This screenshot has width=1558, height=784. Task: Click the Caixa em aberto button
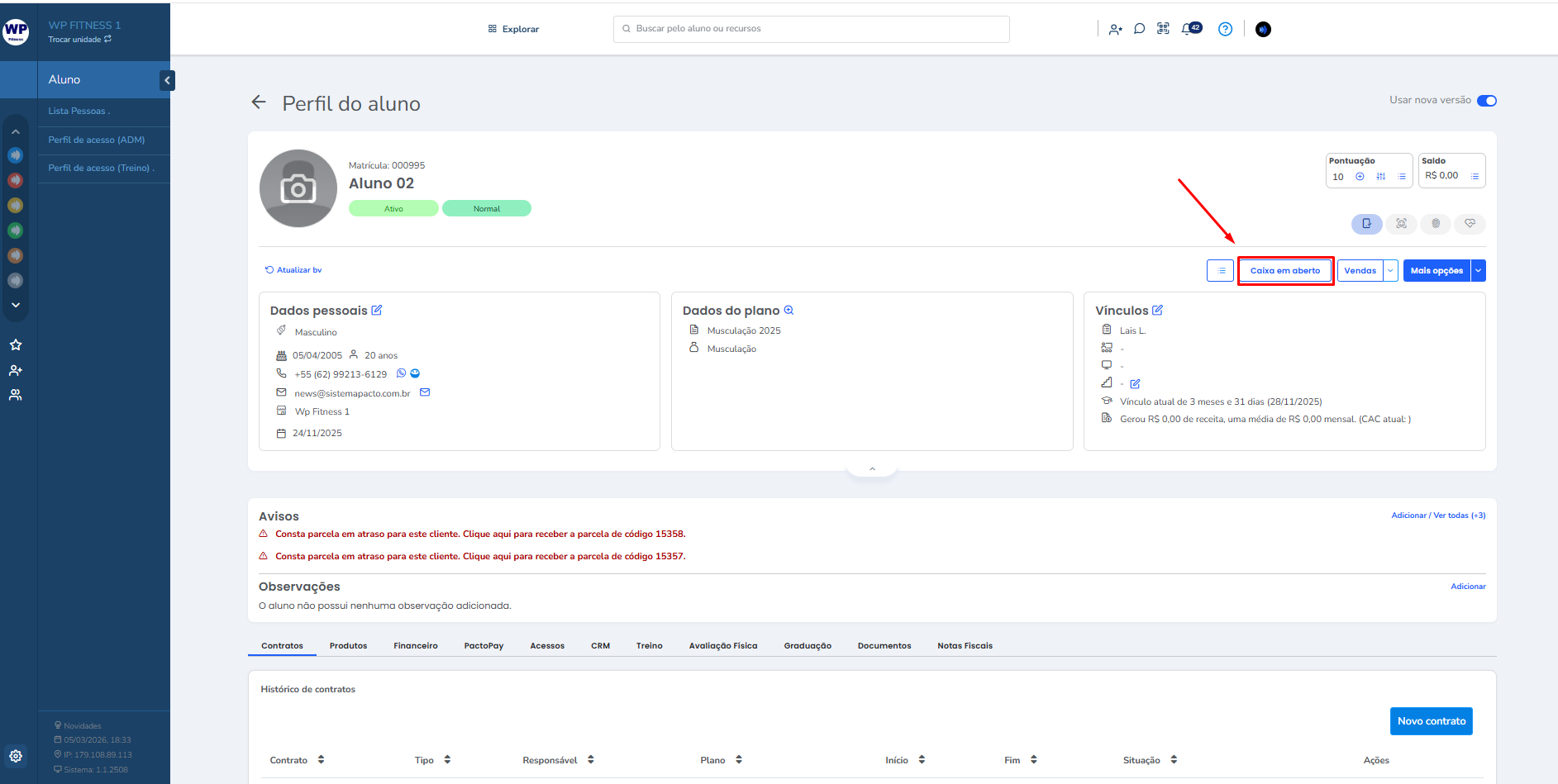1284,271
